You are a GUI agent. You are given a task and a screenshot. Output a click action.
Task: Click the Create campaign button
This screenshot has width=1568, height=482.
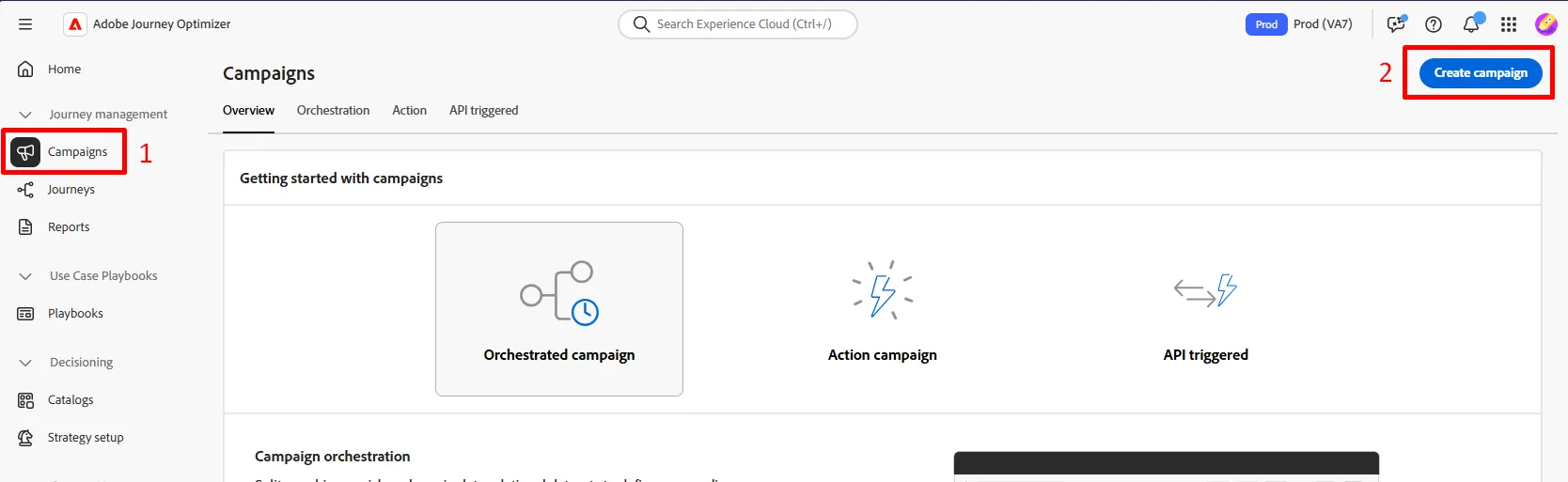[1481, 72]
